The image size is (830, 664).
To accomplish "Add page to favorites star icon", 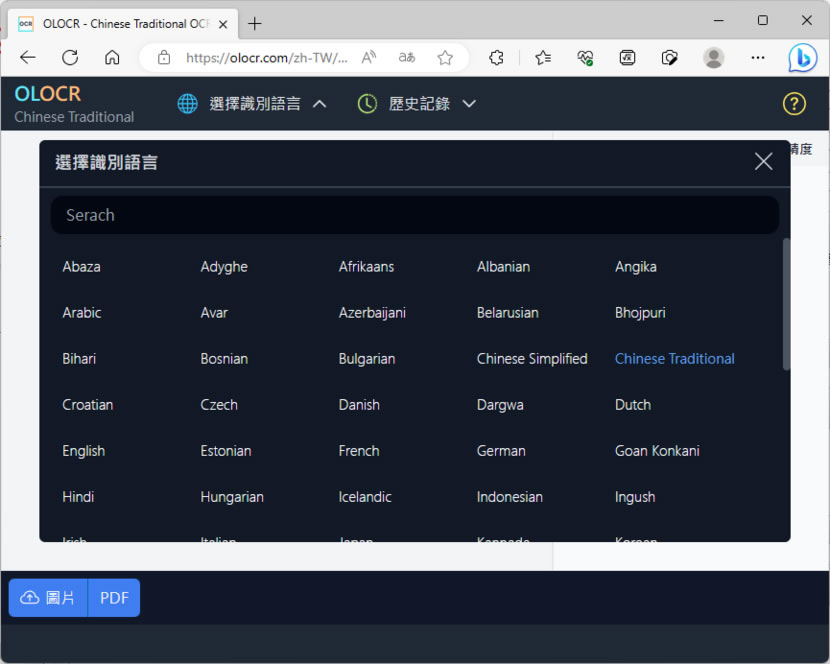I will point(445,58).
